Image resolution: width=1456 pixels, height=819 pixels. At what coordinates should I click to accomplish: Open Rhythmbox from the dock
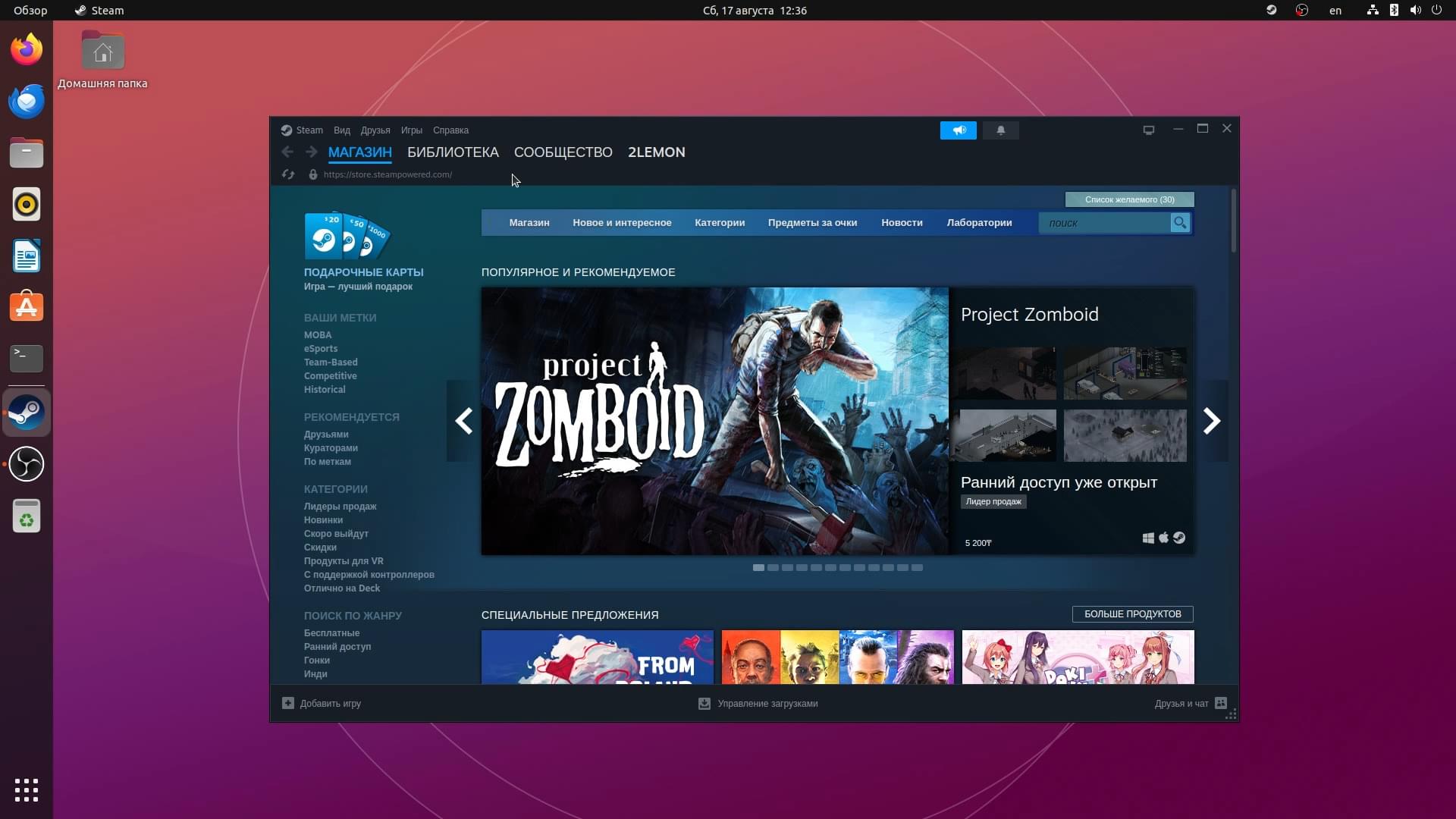tap(27, 204)
